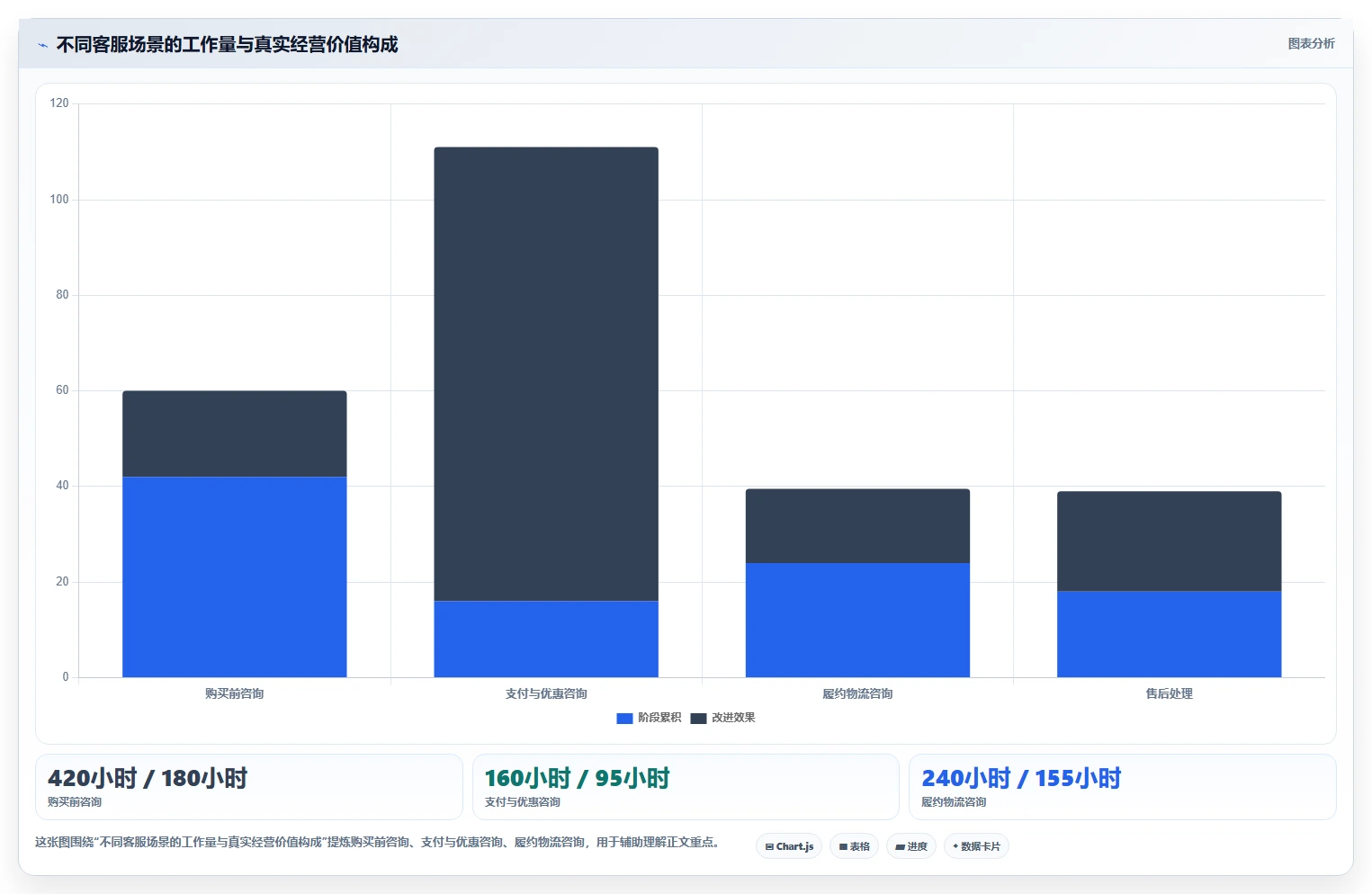Click the description sentence starting with 这张图围绕
This screenshot has height=894, width=1372.
point(377,842)
